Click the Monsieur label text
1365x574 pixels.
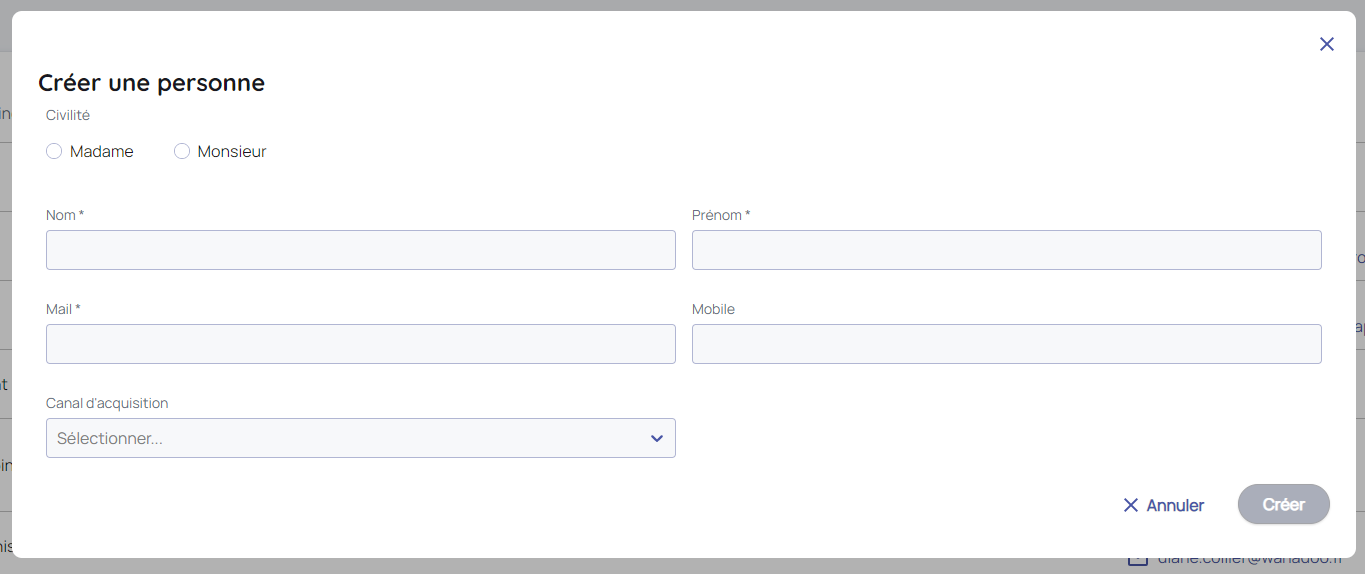[232, 152]
